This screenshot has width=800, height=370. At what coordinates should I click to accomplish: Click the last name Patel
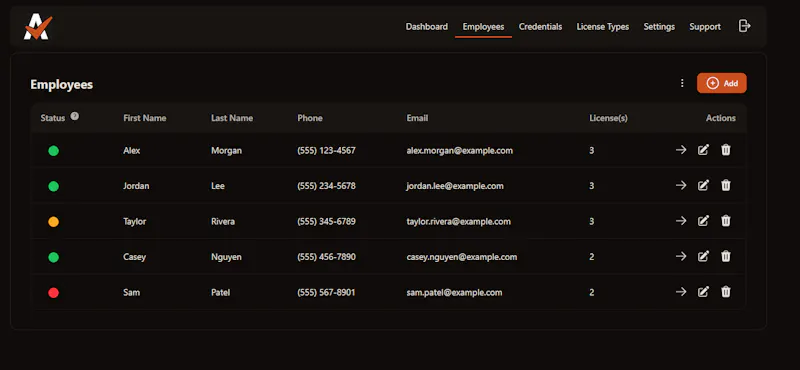coord(220,292)
